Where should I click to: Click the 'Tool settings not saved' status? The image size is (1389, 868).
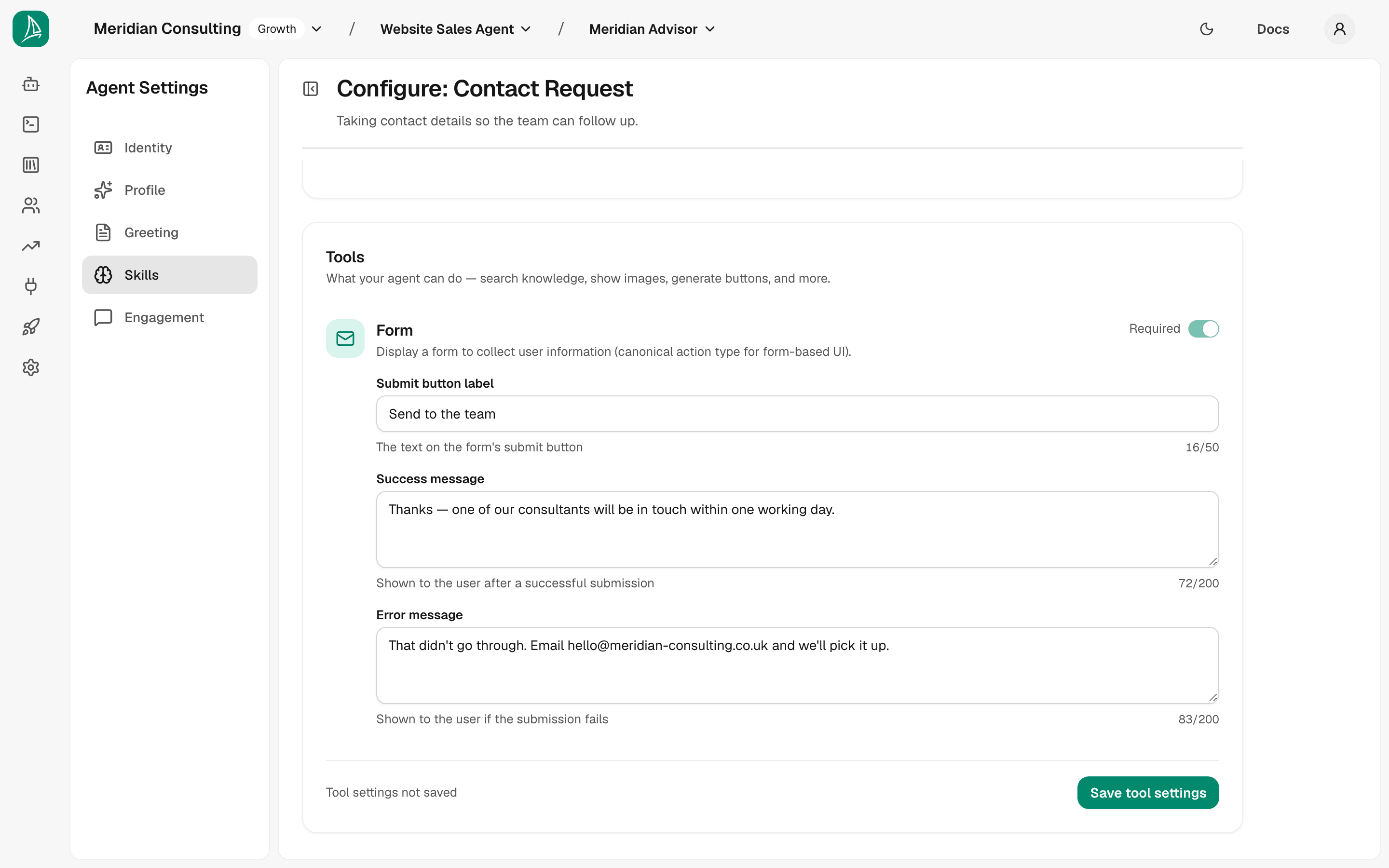pyautogui.click(x=392, y=792)
